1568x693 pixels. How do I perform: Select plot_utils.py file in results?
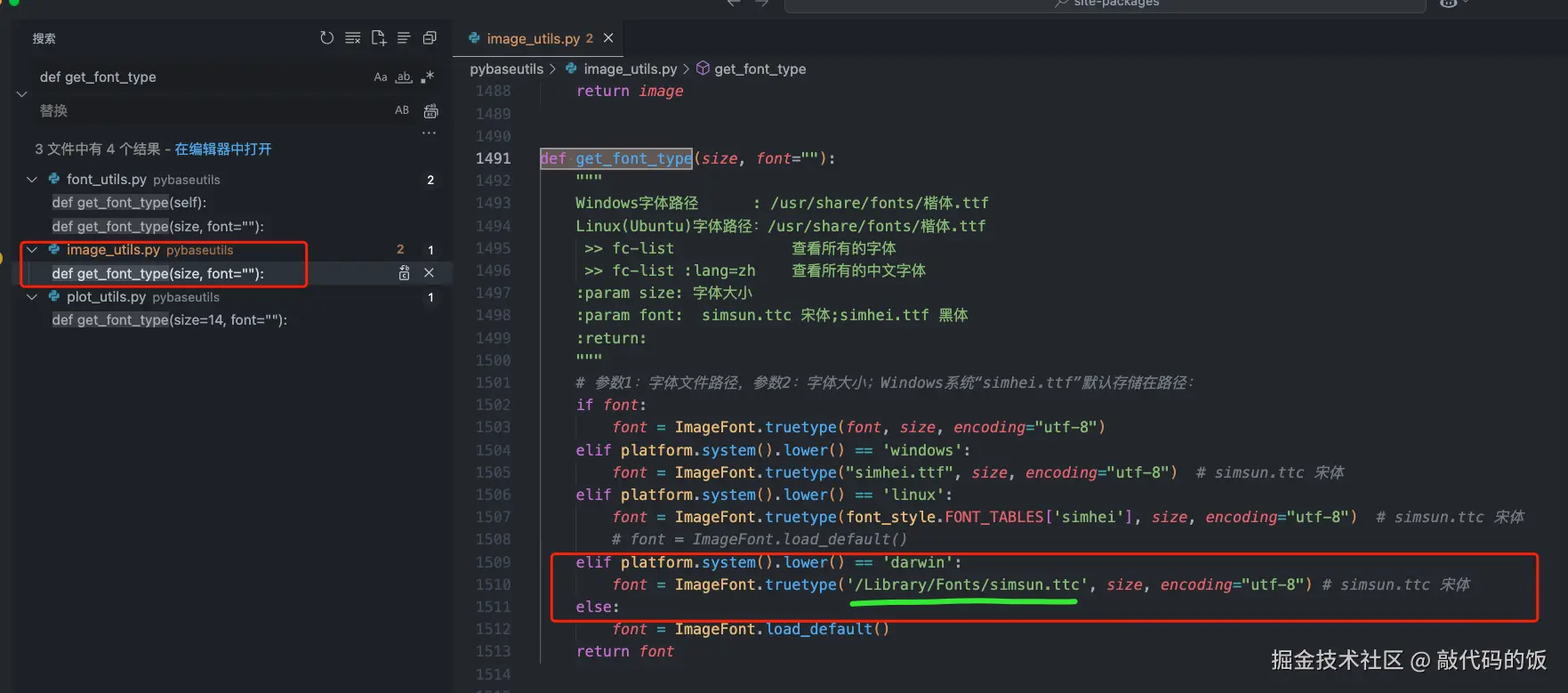[x=106, y=297]
